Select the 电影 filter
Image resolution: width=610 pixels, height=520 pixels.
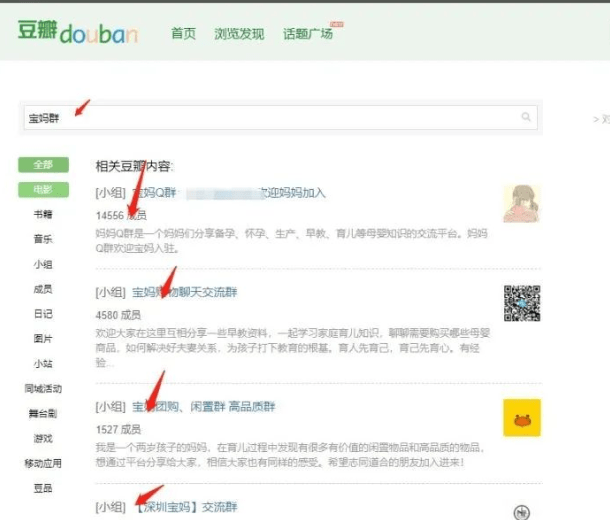(43, 189)
